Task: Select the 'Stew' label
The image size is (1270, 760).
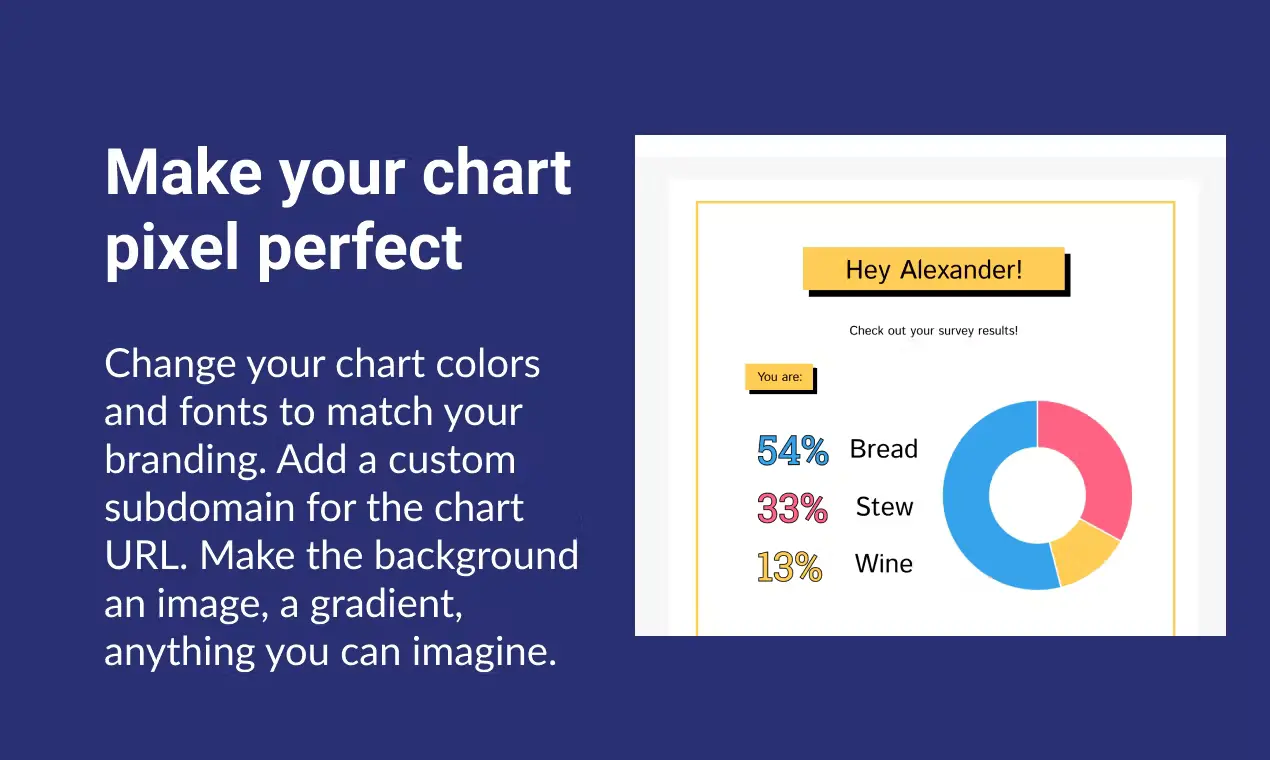Action: [885, 507]
